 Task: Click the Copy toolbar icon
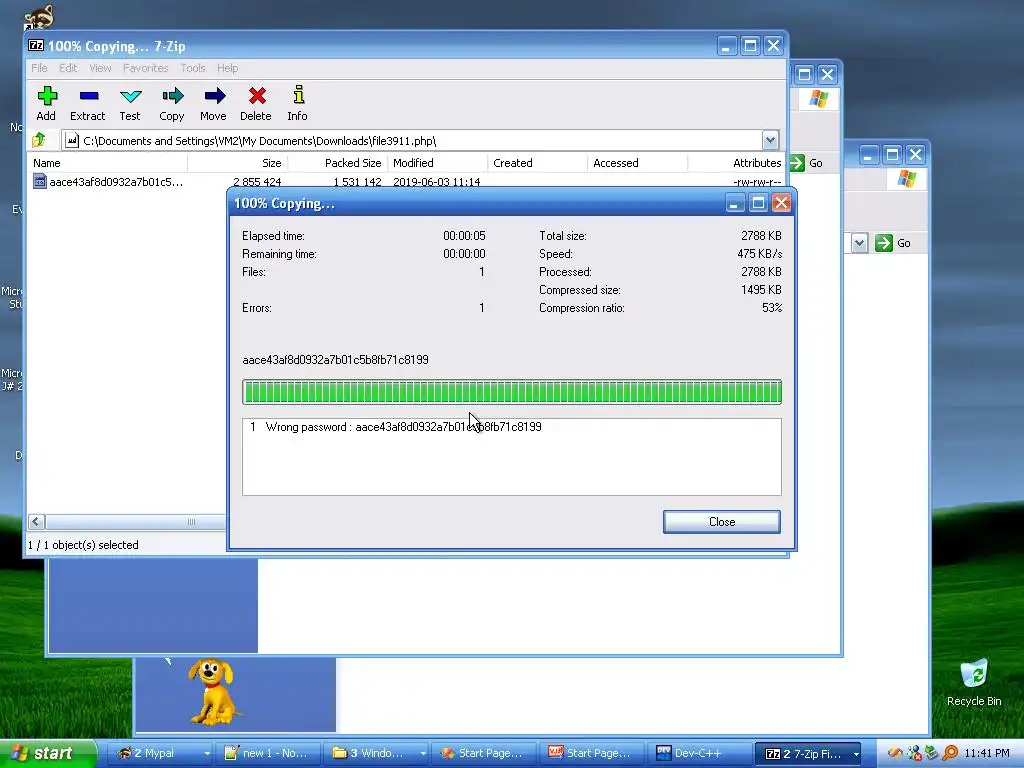coord(172,97)
